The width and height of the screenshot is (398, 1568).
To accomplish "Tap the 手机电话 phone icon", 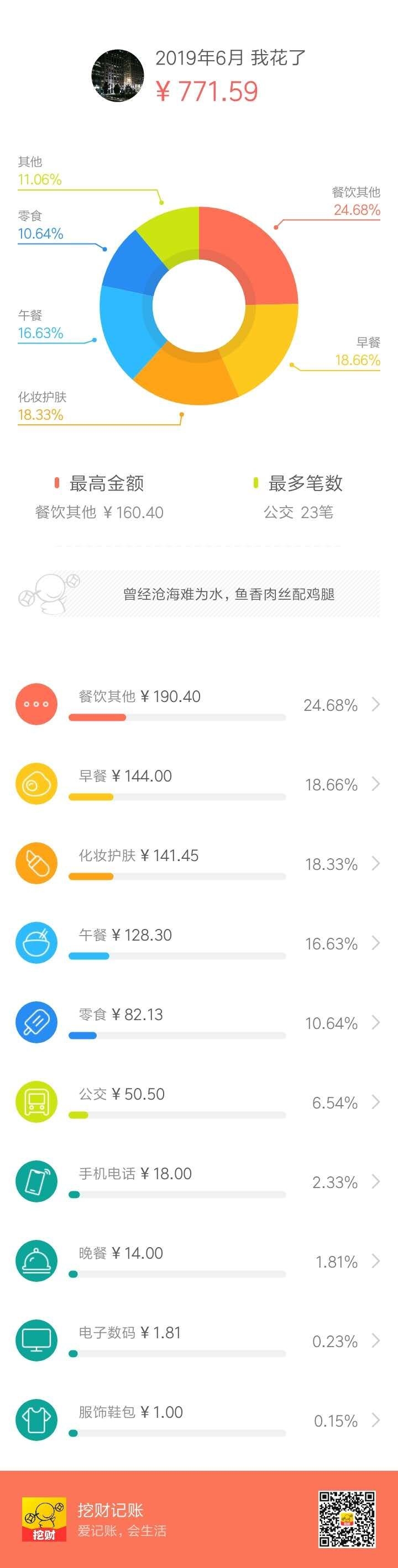I will [x=36, y=1181].
